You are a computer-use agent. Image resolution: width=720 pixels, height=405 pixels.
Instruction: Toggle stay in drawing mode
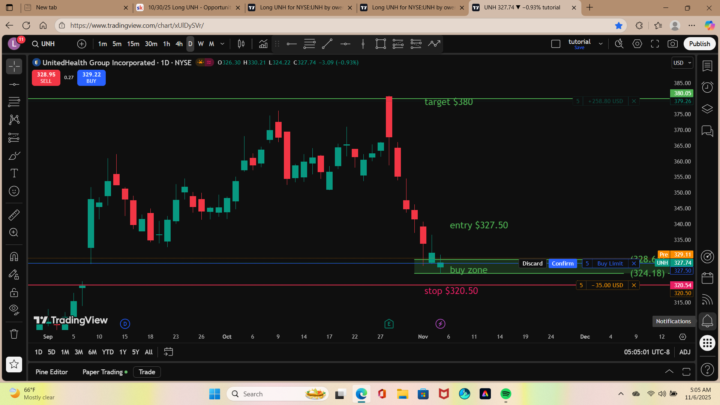pyautogui.click(x=14, y=275)
